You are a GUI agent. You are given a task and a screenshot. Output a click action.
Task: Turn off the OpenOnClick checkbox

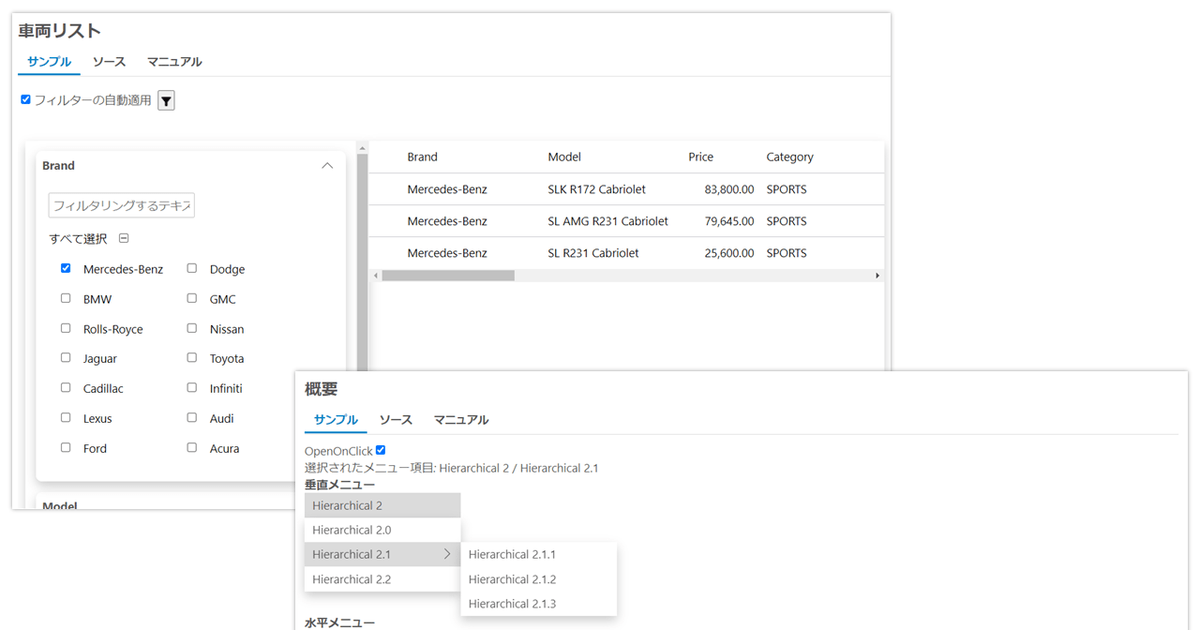click(380, 450)
